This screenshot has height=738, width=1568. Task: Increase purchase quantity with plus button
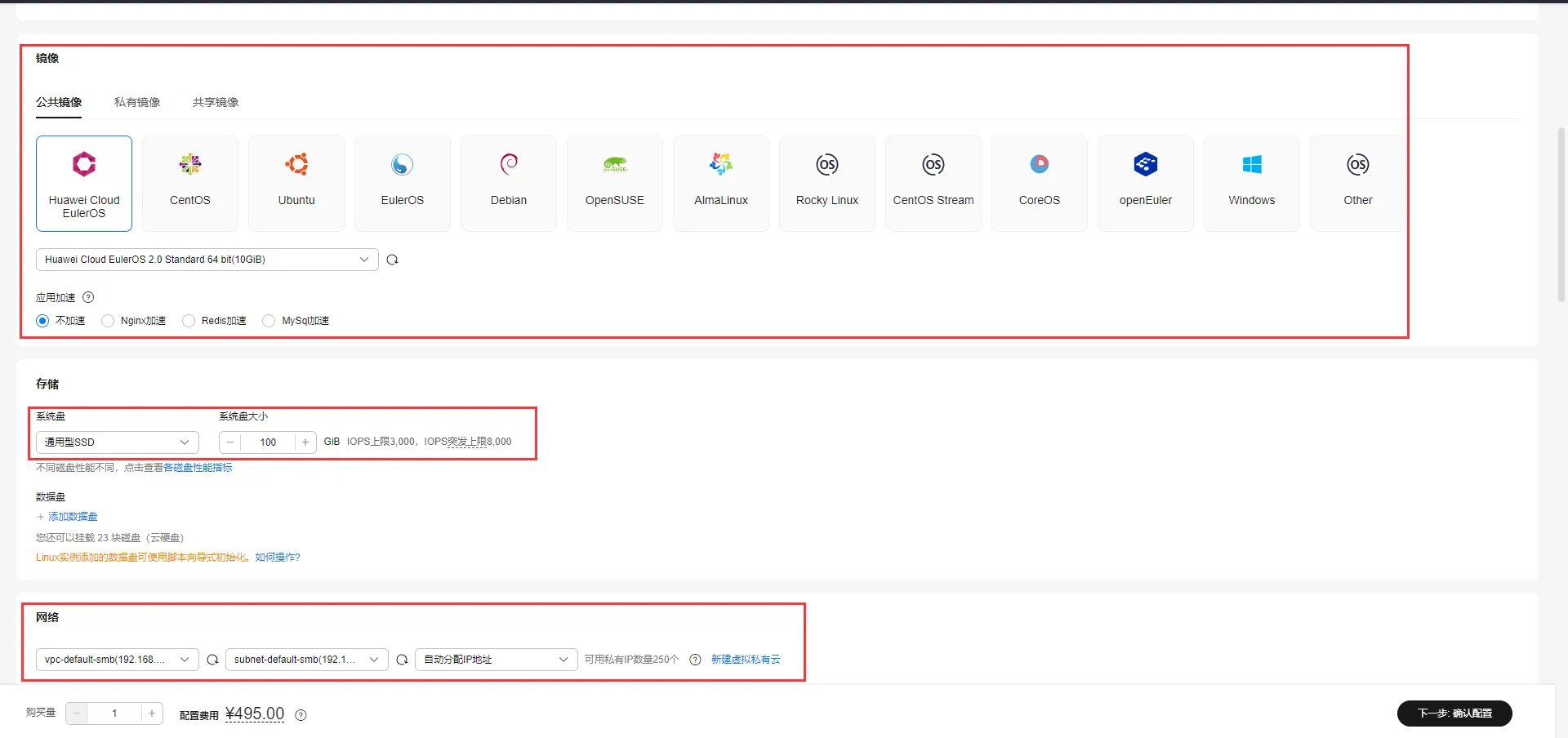point(152,714)
